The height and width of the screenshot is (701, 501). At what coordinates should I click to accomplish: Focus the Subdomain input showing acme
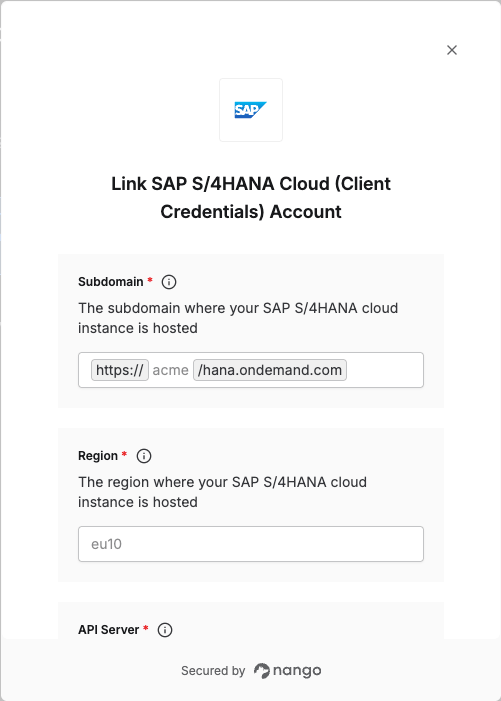pyautogui.click(x=171, y=370)
